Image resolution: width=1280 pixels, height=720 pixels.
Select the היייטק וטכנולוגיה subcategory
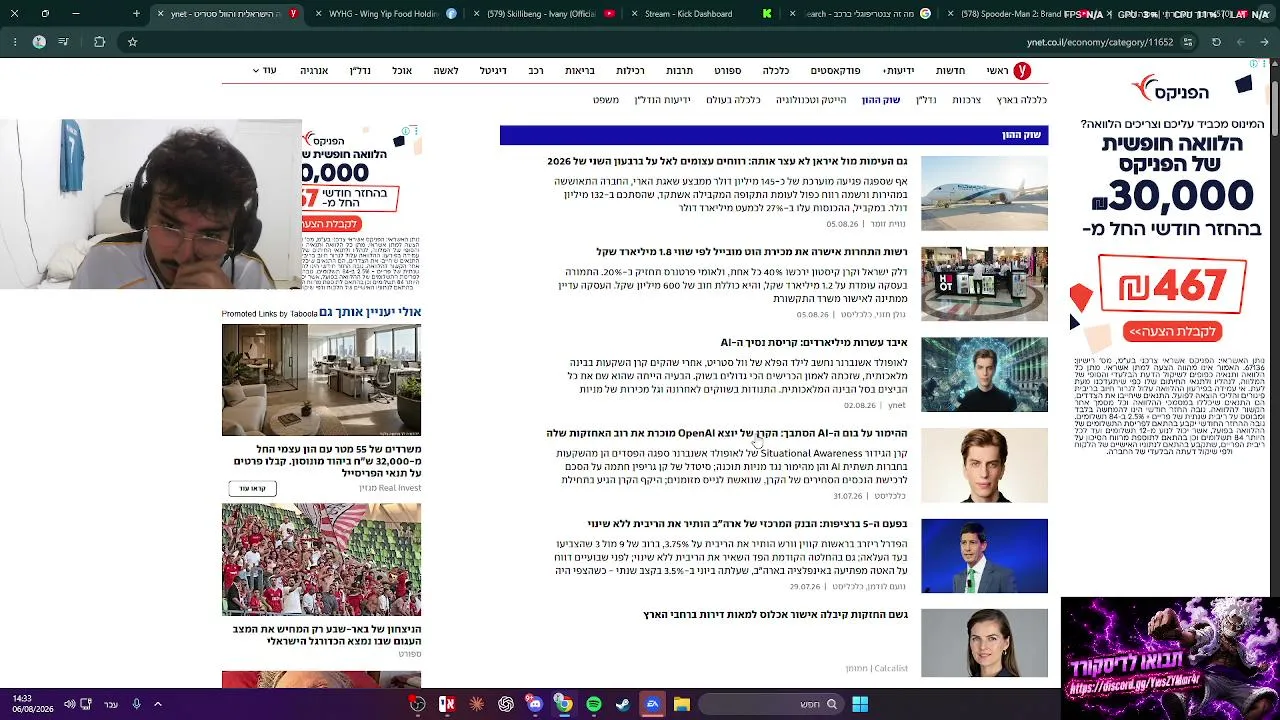pyautogui.click(x=811, y=100)
